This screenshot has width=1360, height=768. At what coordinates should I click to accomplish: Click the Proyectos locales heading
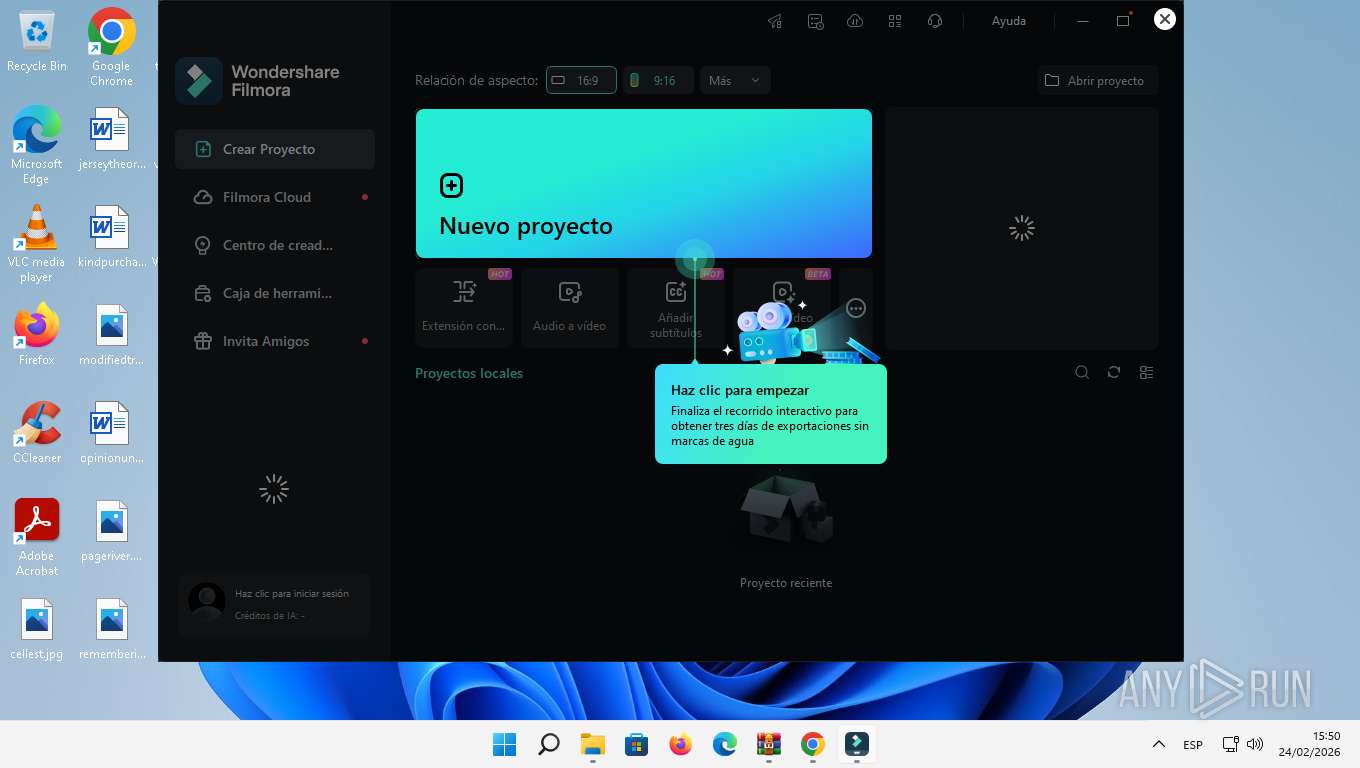[469, 373]
